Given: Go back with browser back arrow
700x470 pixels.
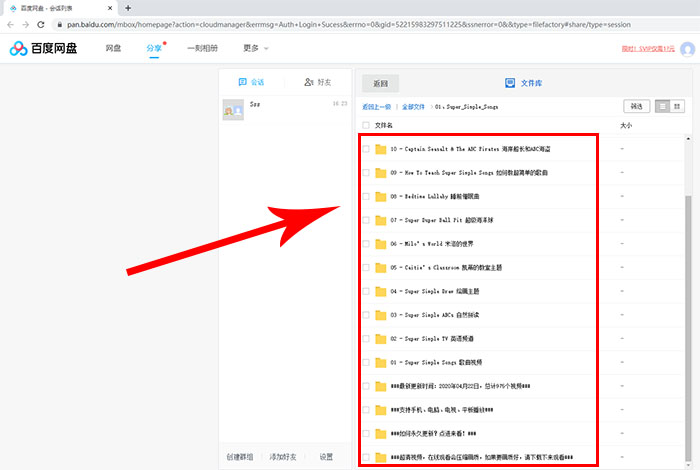Looking at the screenshot, I should click(x=10, y=25).
